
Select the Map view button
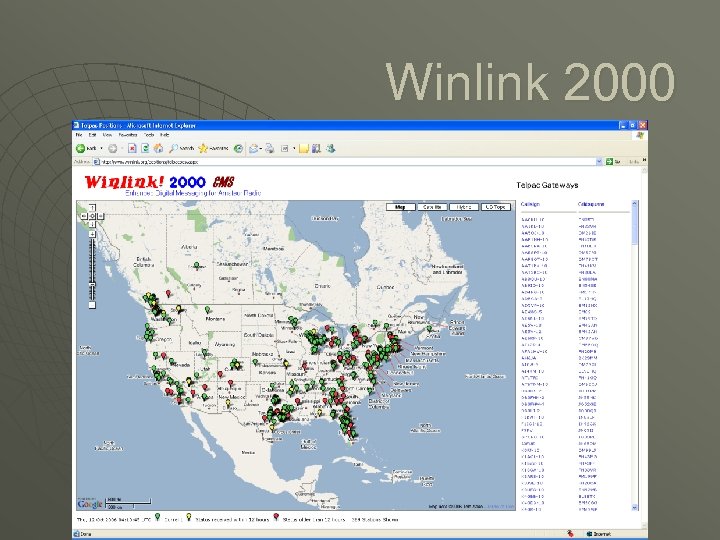click(400, 207)
